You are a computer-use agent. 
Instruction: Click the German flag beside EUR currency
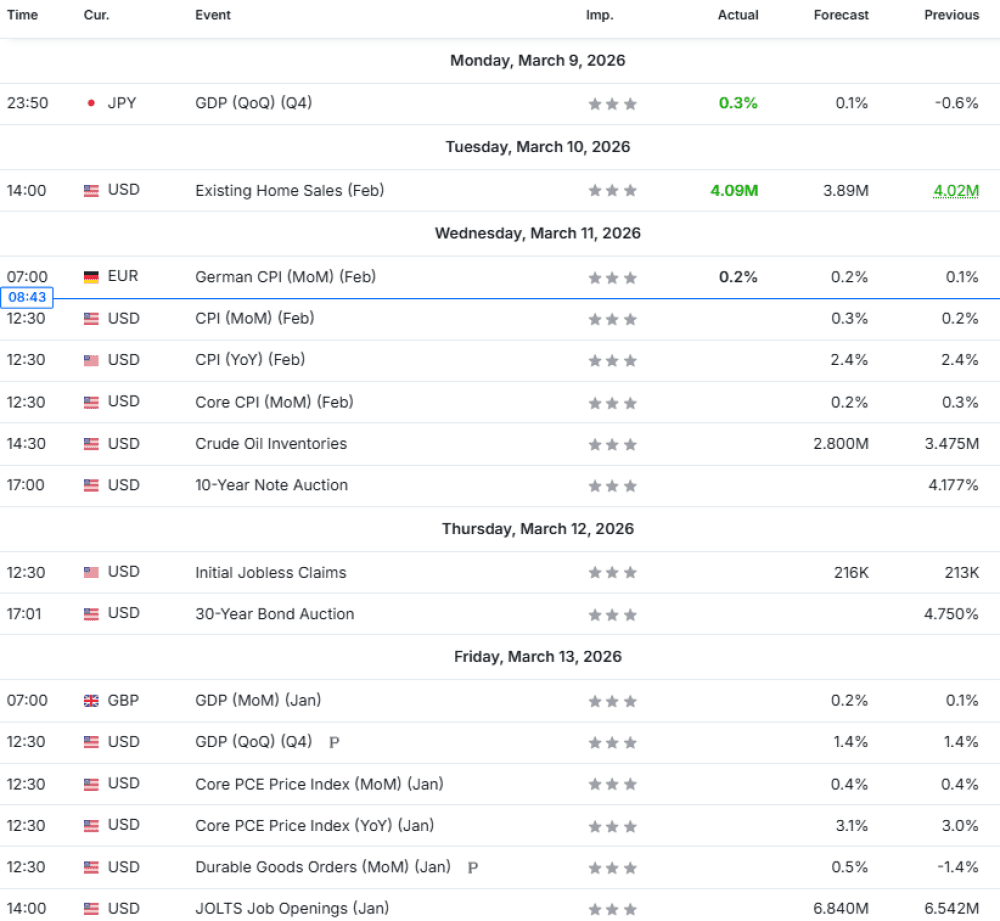click(x=89, y=277)
